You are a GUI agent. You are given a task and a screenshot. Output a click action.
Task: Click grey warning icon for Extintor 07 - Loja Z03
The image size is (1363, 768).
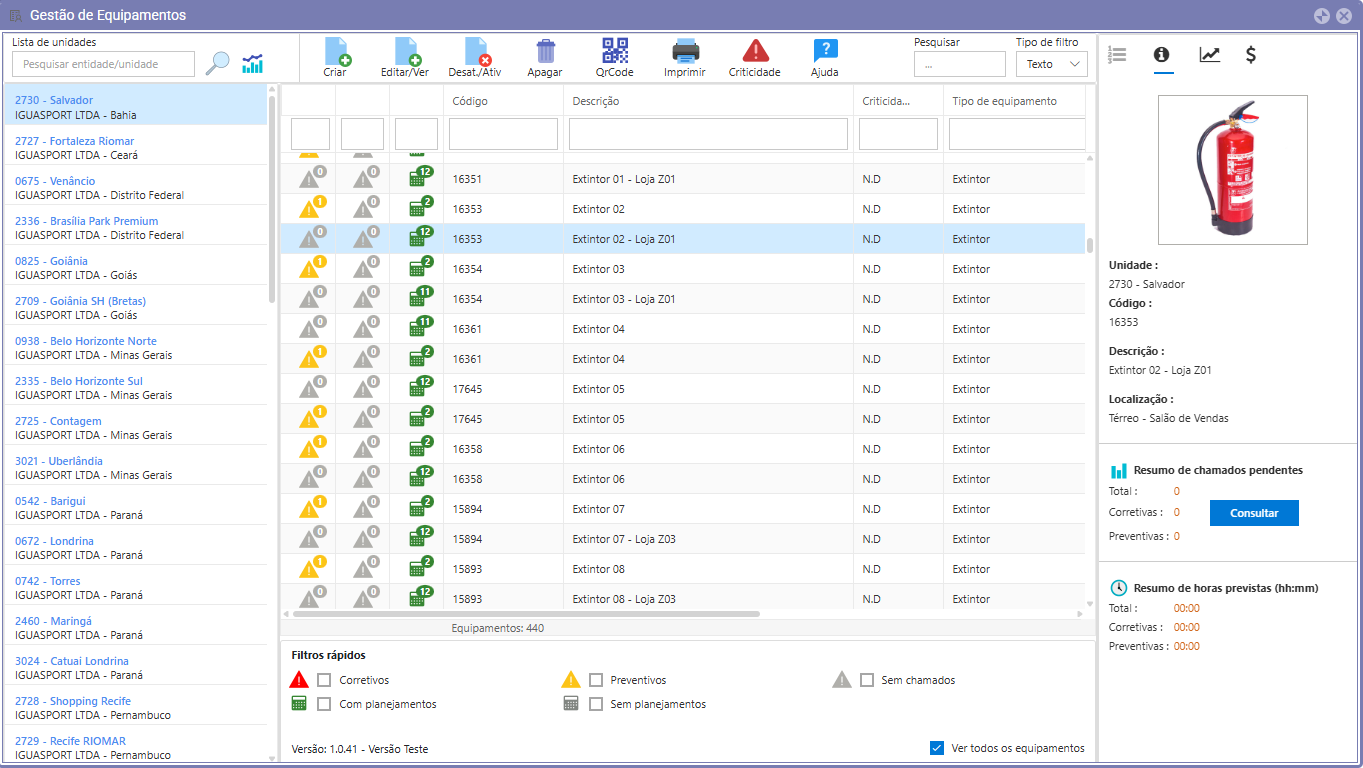click(x=313, y=538)
